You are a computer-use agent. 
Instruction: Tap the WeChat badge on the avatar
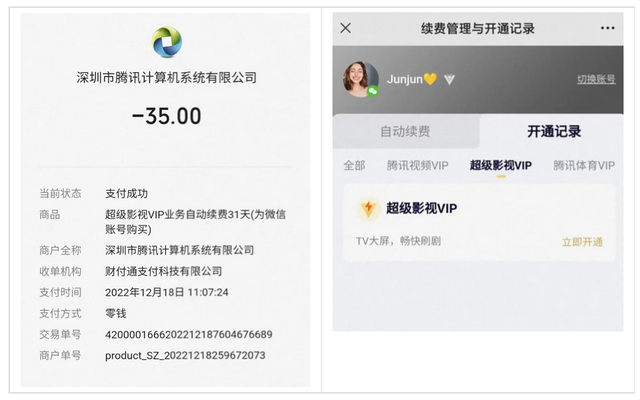click(373, 91)
